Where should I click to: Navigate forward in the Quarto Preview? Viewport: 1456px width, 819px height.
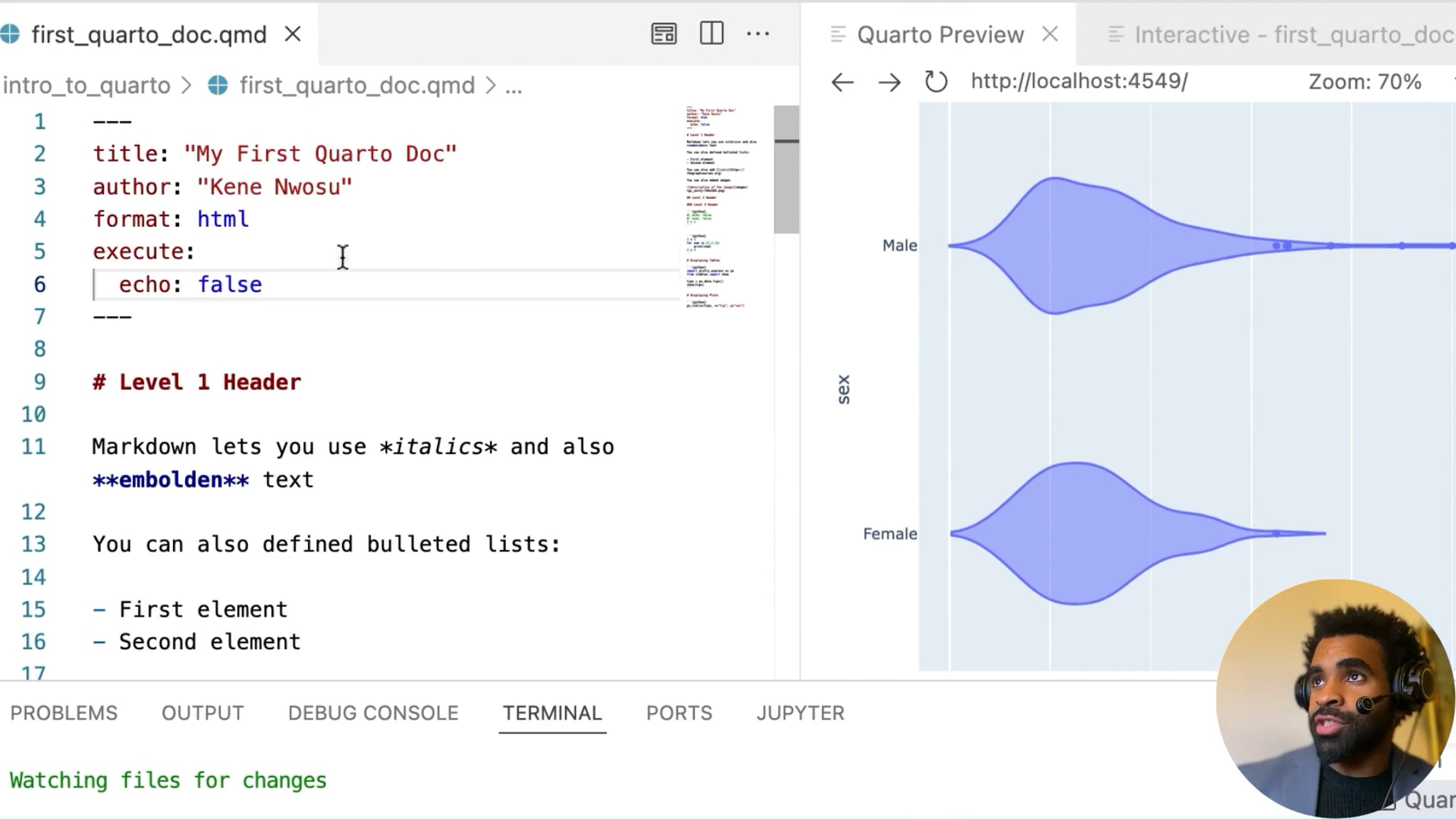tap(889, 82)
